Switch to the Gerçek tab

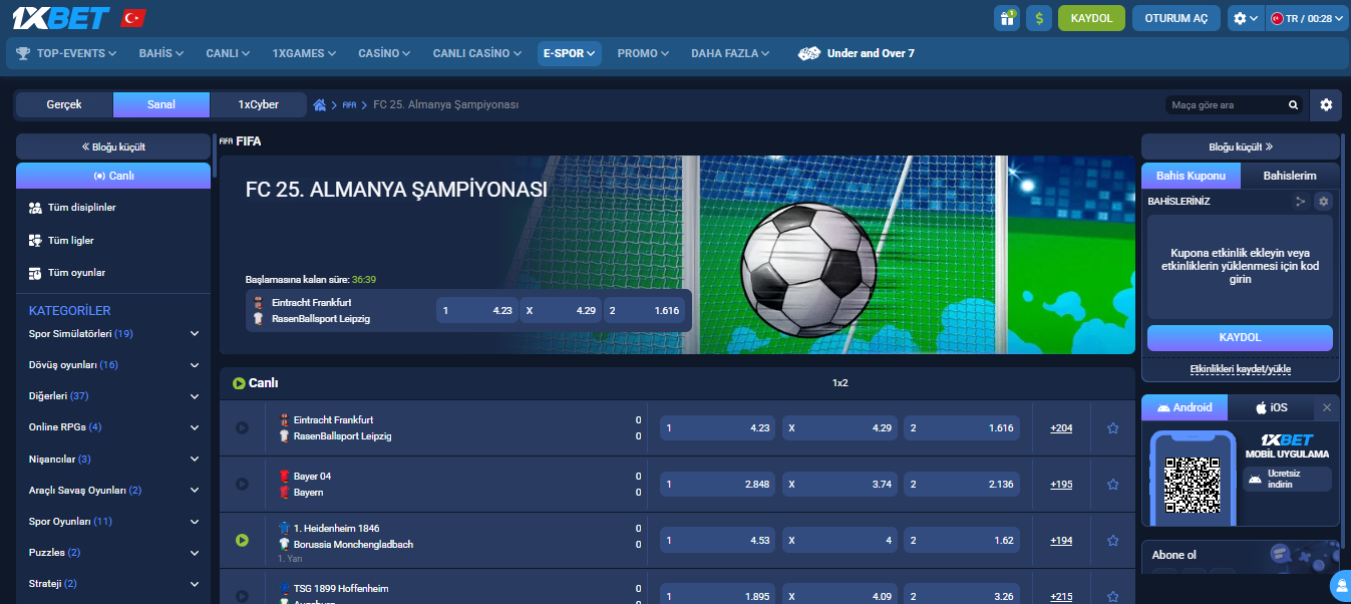coord(64,104)
